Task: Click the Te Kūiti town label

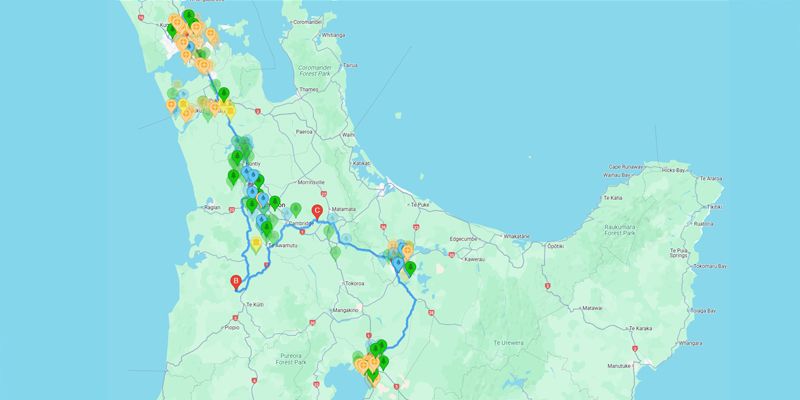Action: point(255,305)
